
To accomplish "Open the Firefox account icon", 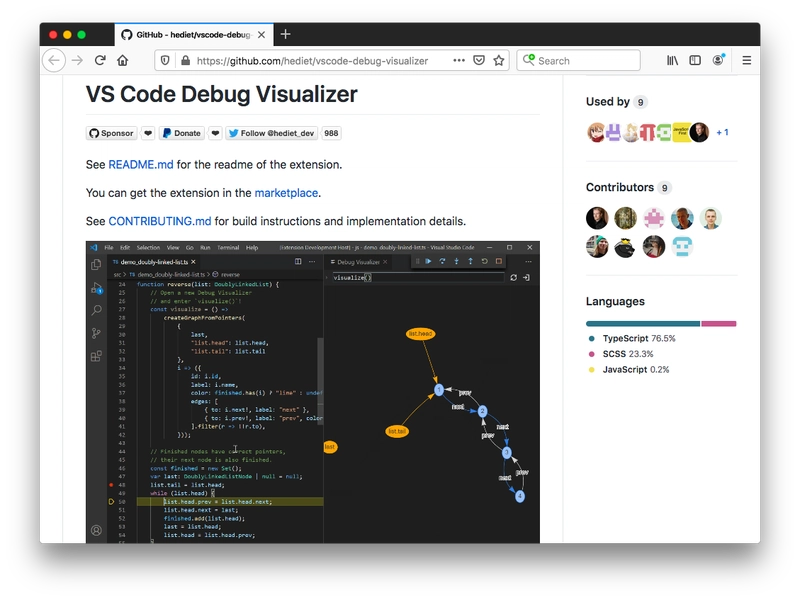I will pos(718,60).
